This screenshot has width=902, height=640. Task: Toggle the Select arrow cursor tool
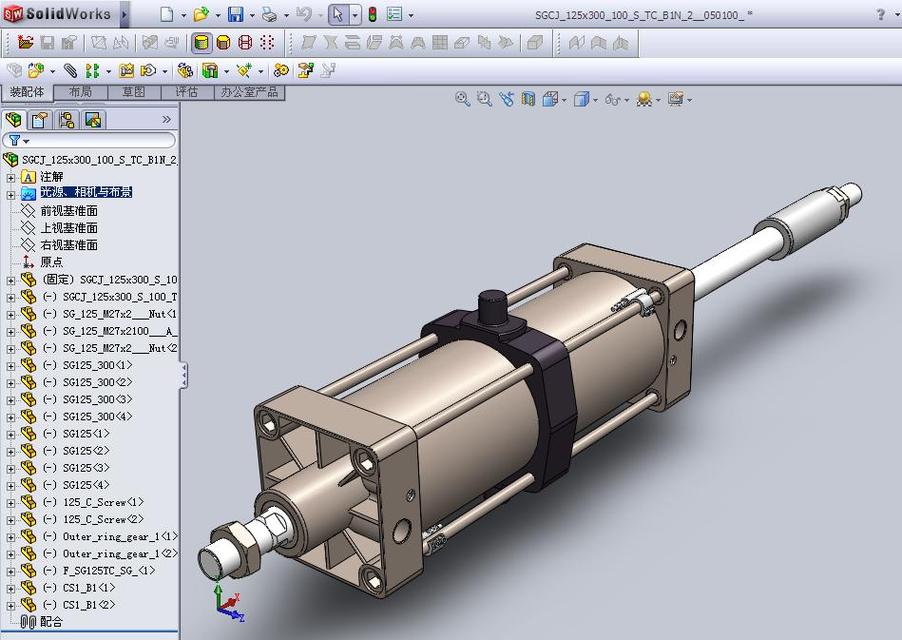pos(337,14)
